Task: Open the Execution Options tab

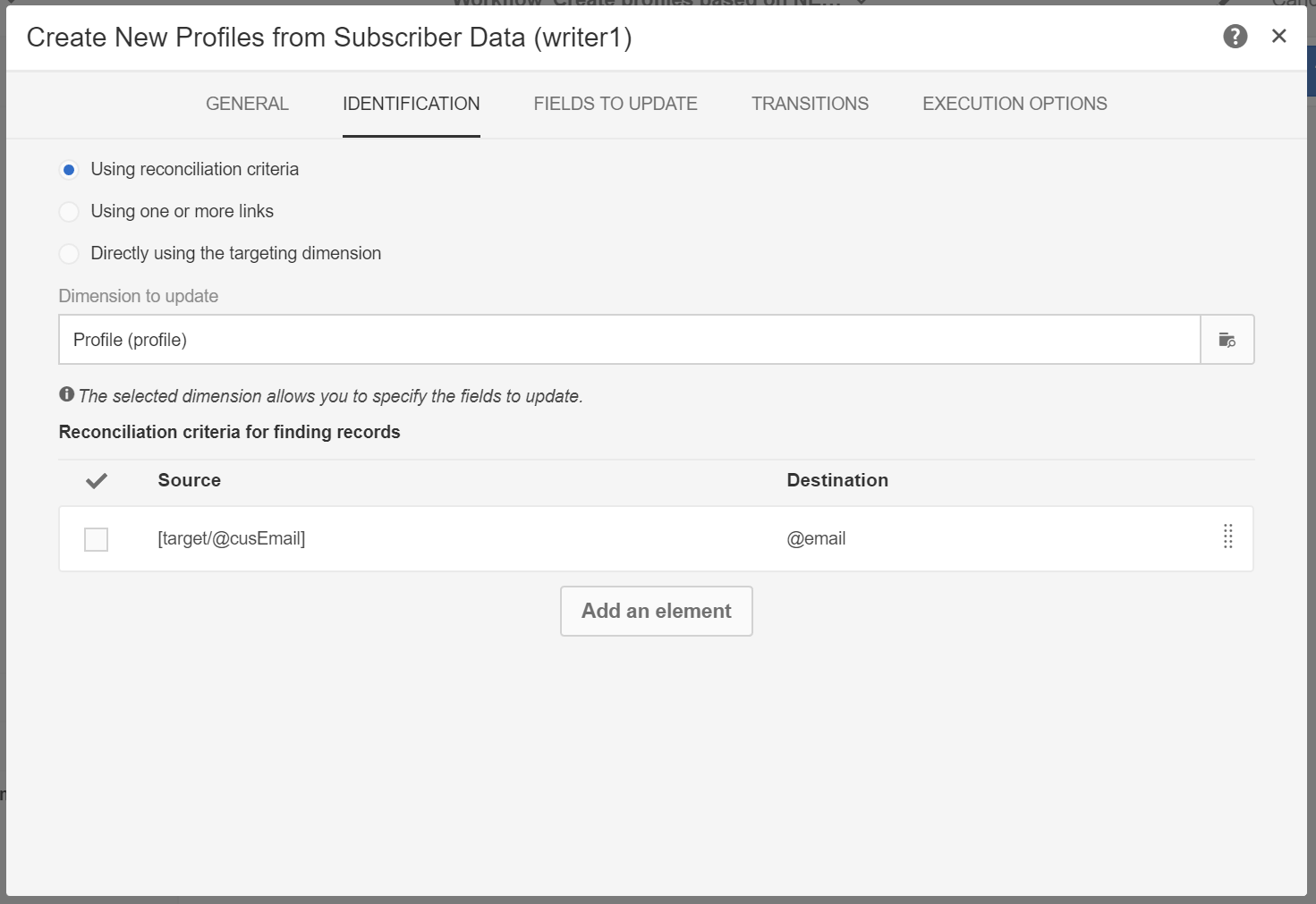Action: 1015,104
